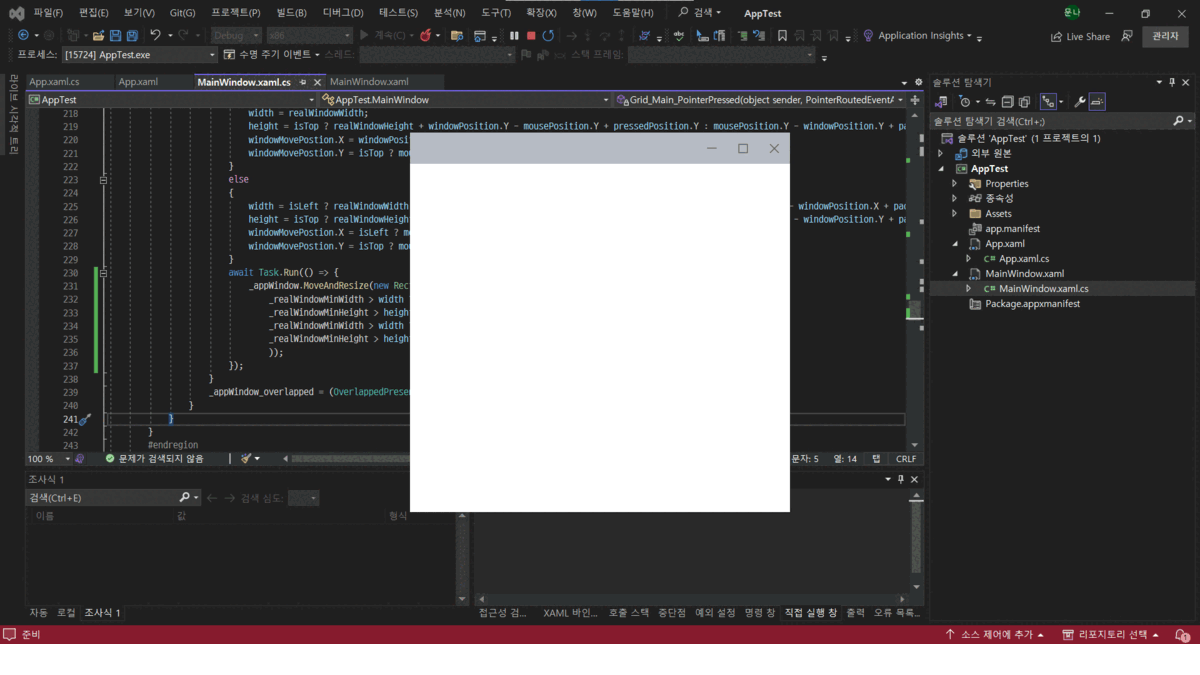Toggle auto-hide pin on the immediate window panel
This screenshot has height=675, width=1200.
coord(900,479)
